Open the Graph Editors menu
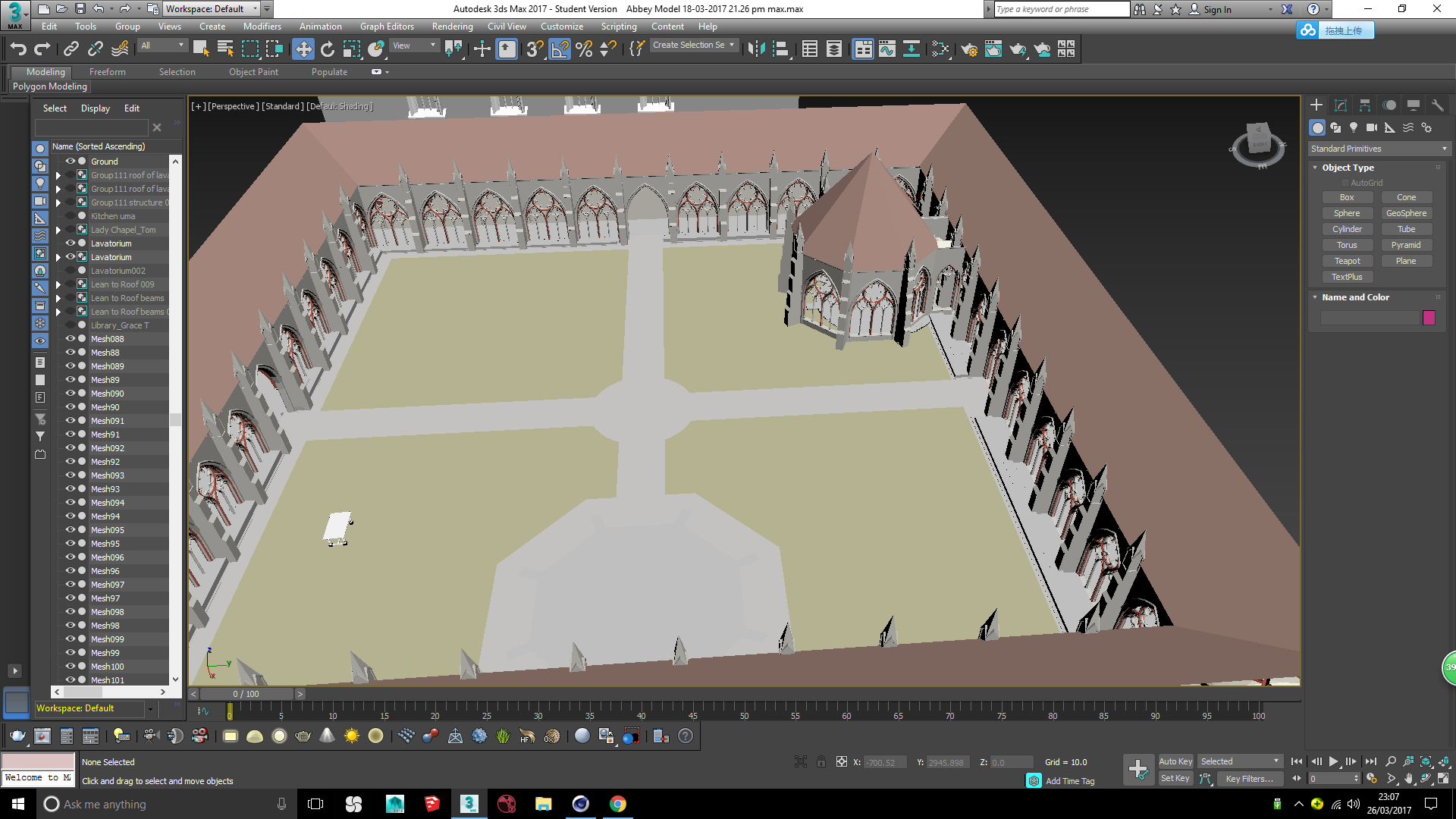 (x=387, y=27)
